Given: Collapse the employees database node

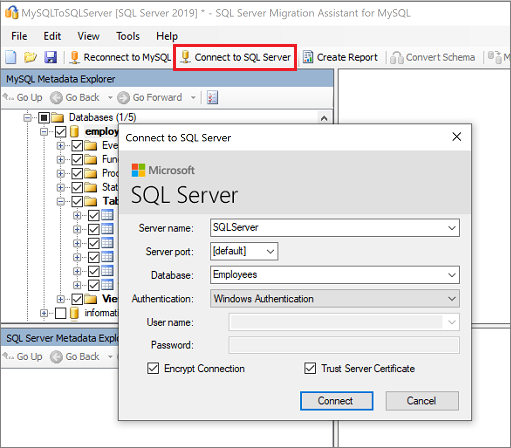Looking at the screenshot, I should pyautogui.click(x=44, y=132).
